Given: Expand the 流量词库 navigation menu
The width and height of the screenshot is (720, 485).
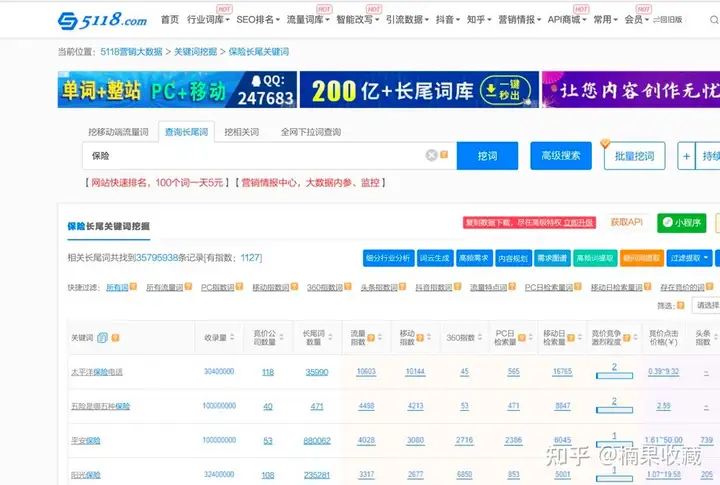Looking at the screenshot, I should click(308, 20).
